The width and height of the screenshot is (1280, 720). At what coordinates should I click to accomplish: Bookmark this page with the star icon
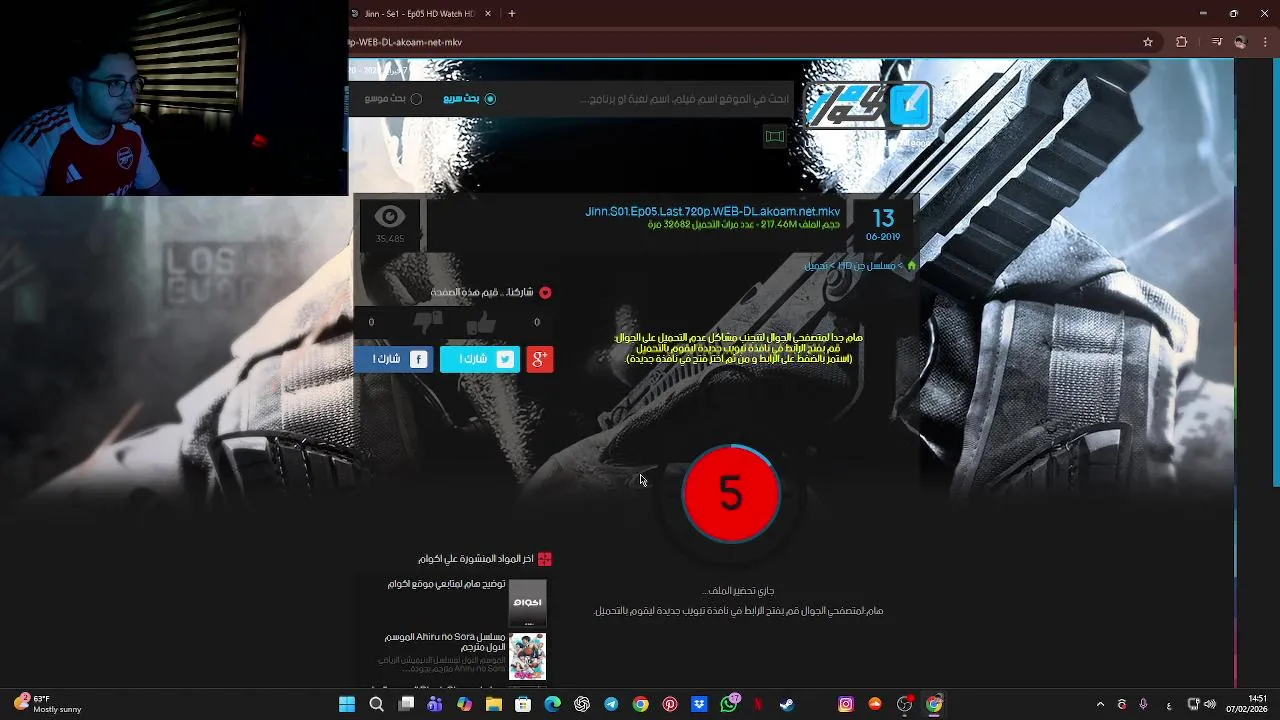point(1148,42)
